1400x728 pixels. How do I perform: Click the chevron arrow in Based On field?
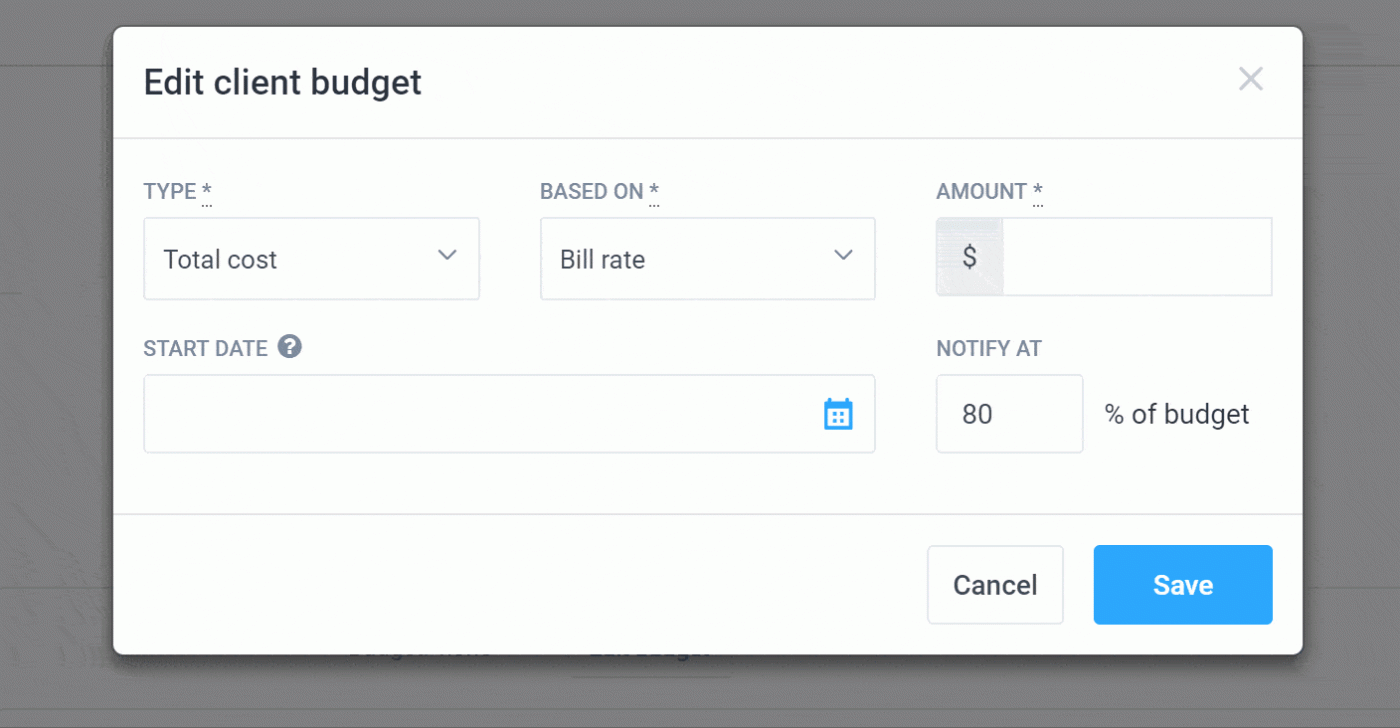843,255
